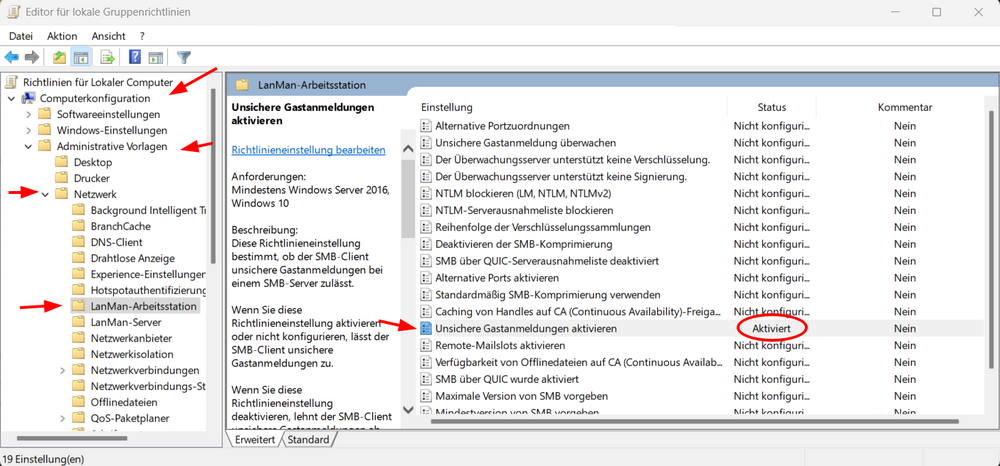Select Unsichere Gastanmeldung überwachen setting
1000x466 pixels.
click(526, 143)
